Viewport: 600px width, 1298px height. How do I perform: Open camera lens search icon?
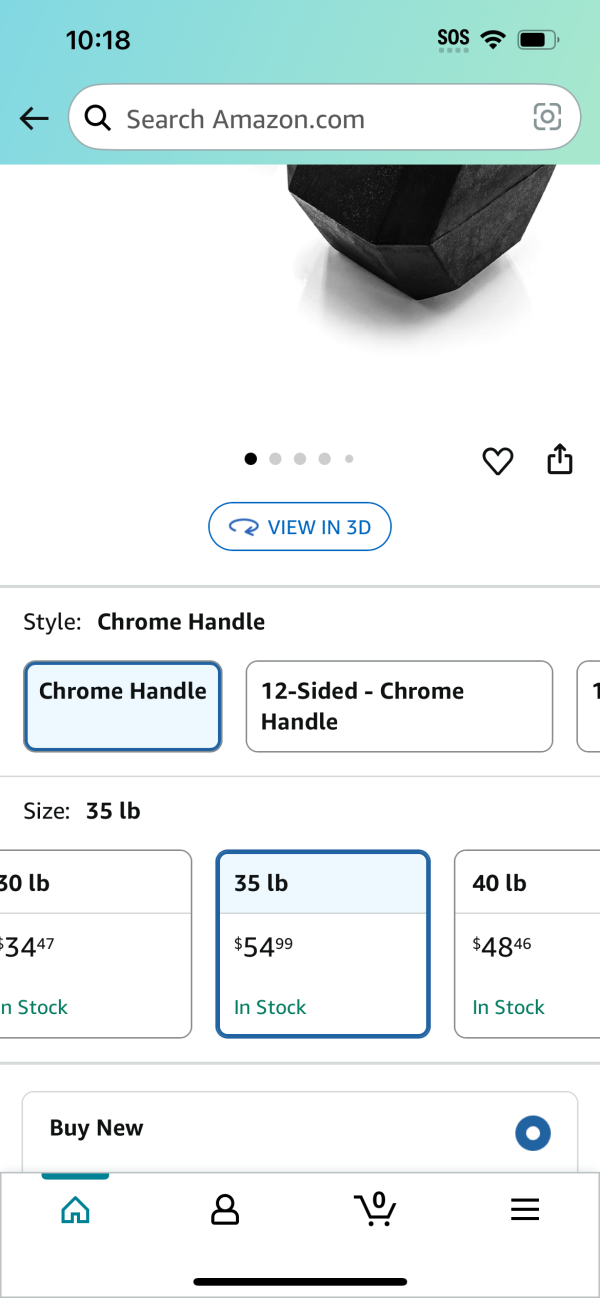(547, 118)
